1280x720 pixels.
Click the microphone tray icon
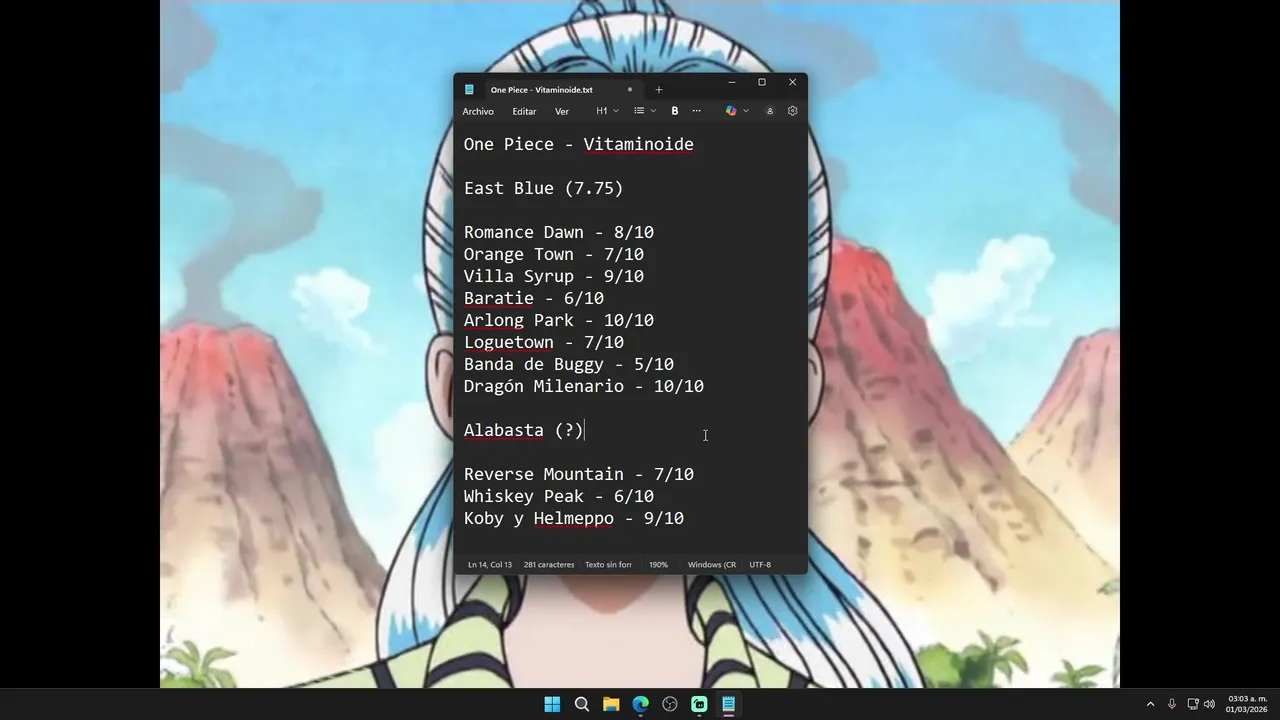point(1172,704)
